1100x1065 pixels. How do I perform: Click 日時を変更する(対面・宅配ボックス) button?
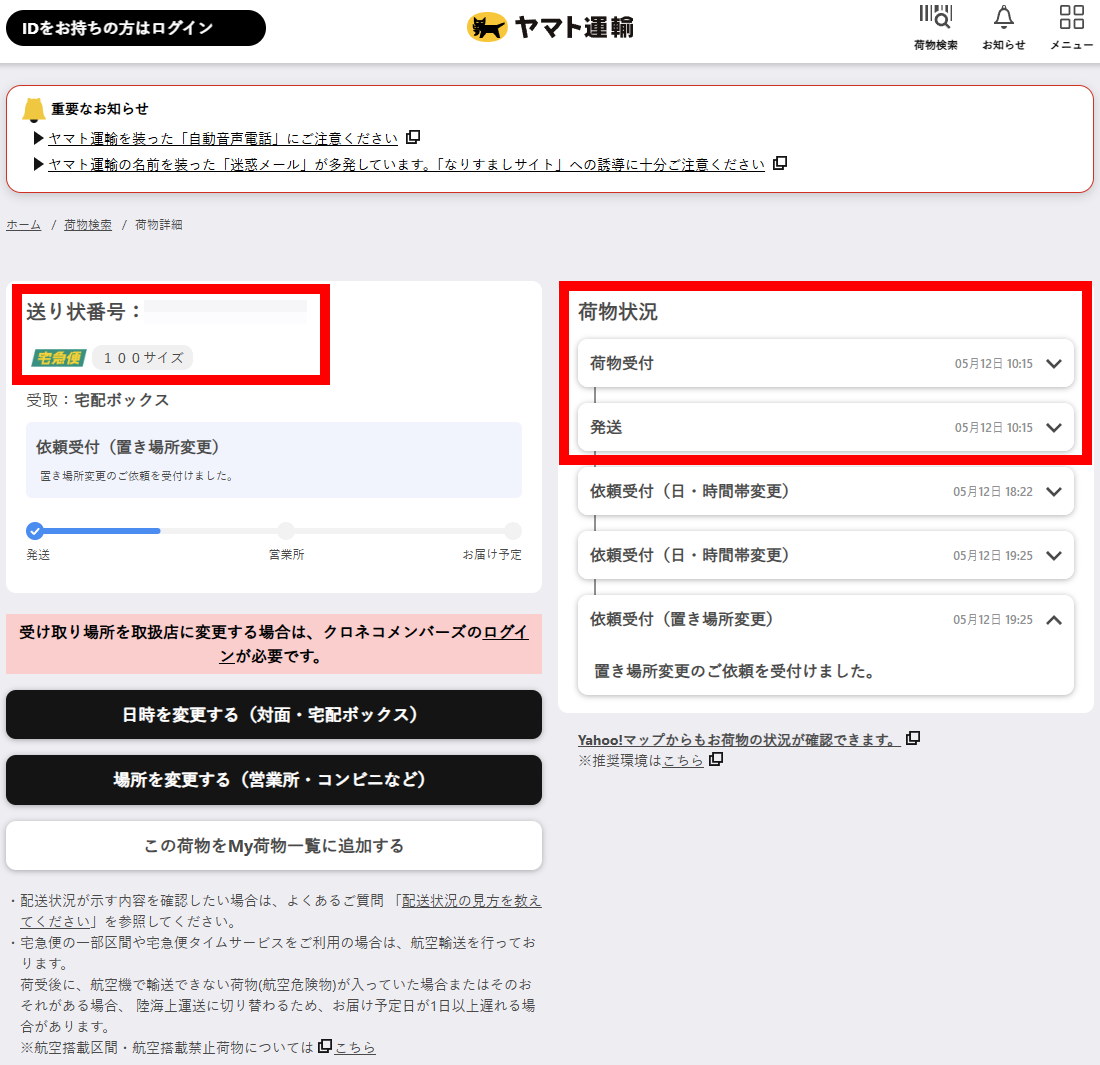(274, 714)
